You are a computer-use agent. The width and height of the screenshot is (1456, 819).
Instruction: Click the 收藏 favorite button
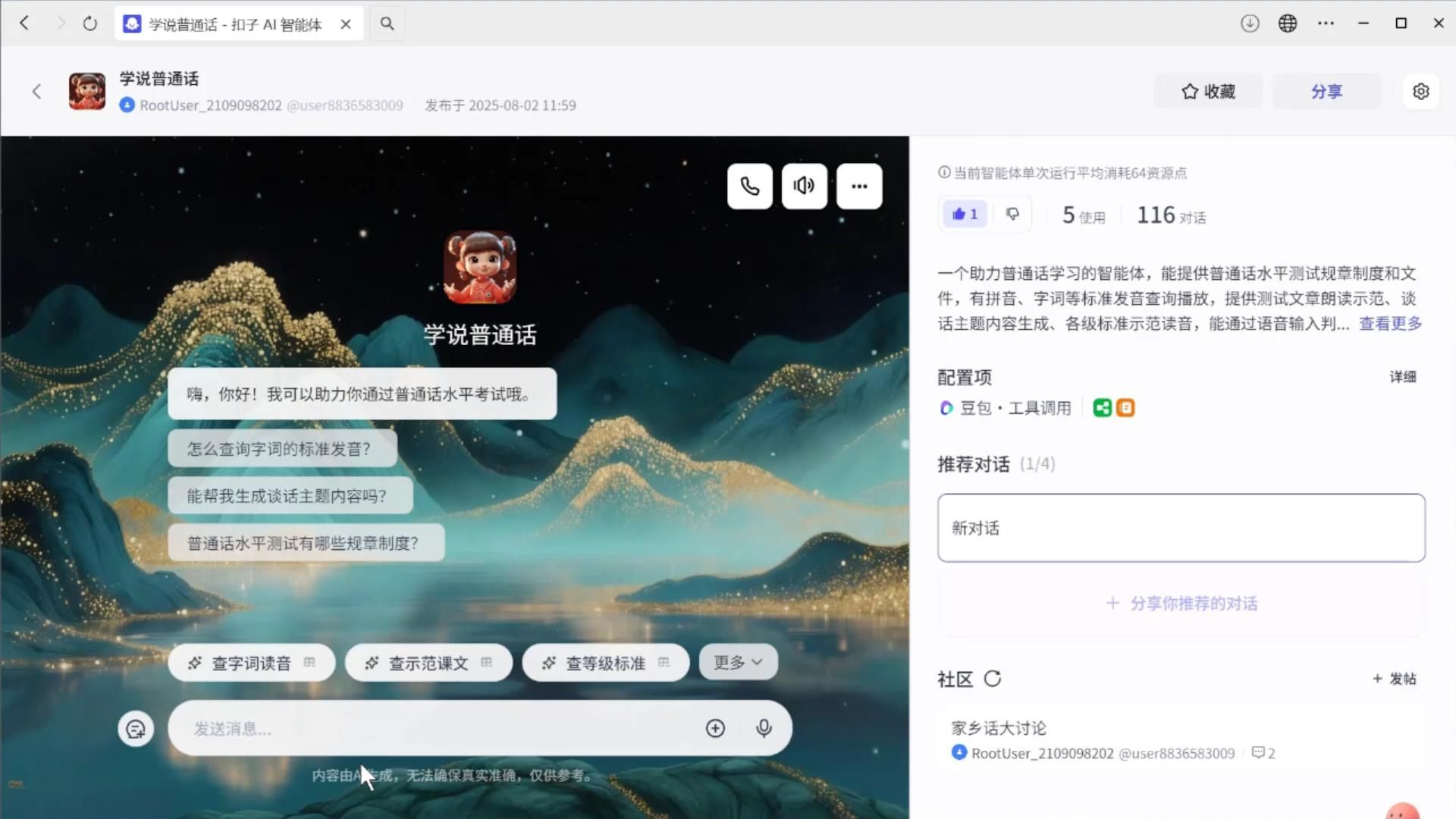pyautogui.click(x=1208, y=91)
